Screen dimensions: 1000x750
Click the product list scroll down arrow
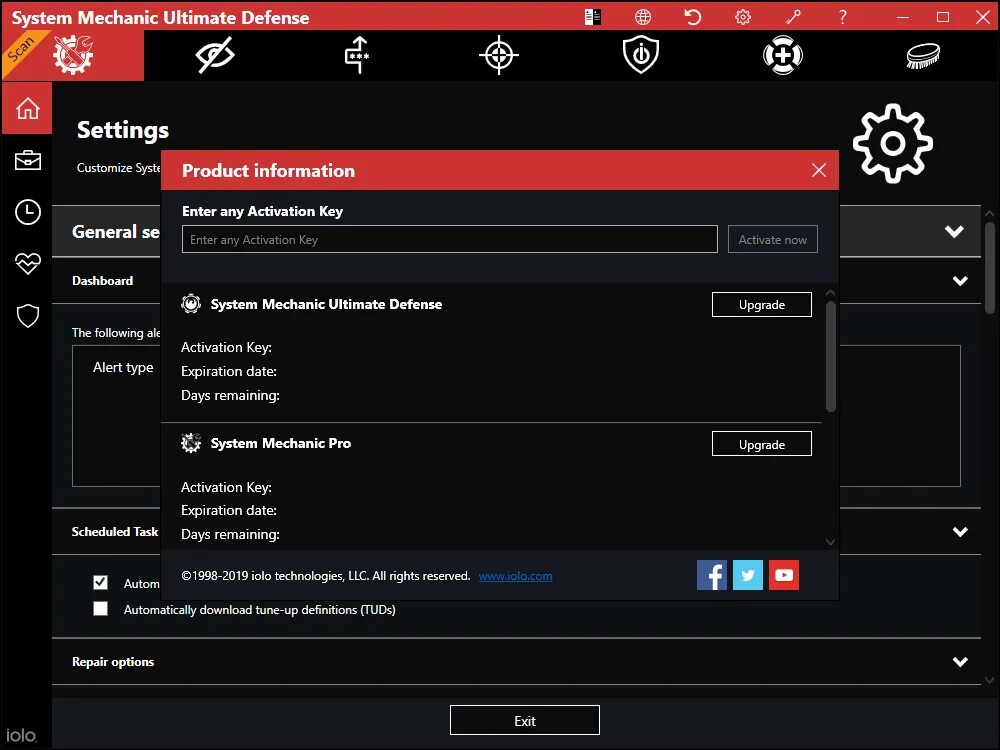[x=830, y=542]
